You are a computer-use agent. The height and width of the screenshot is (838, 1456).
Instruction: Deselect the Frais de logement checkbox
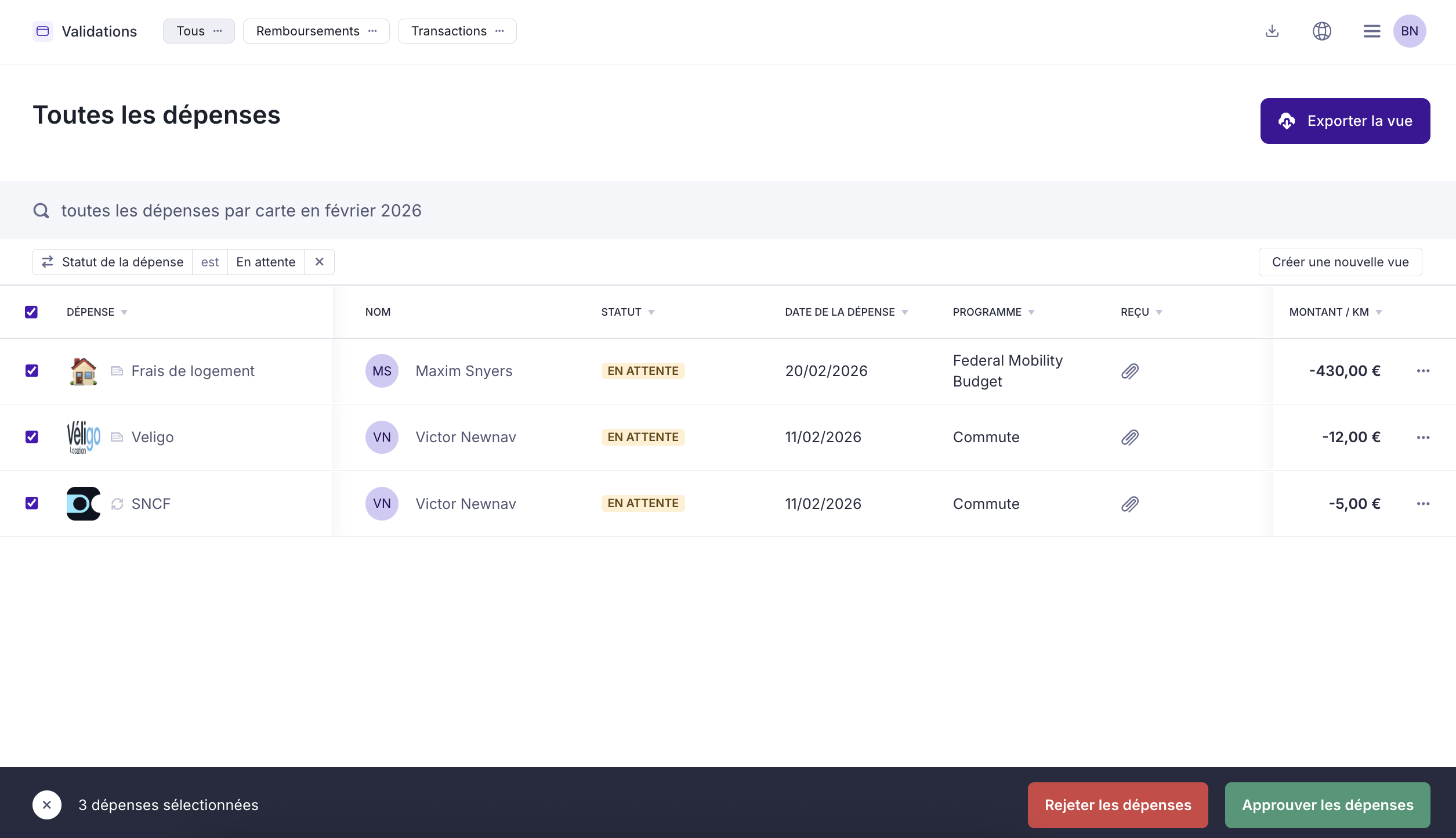pyautogui.click(x=32, y=371)
